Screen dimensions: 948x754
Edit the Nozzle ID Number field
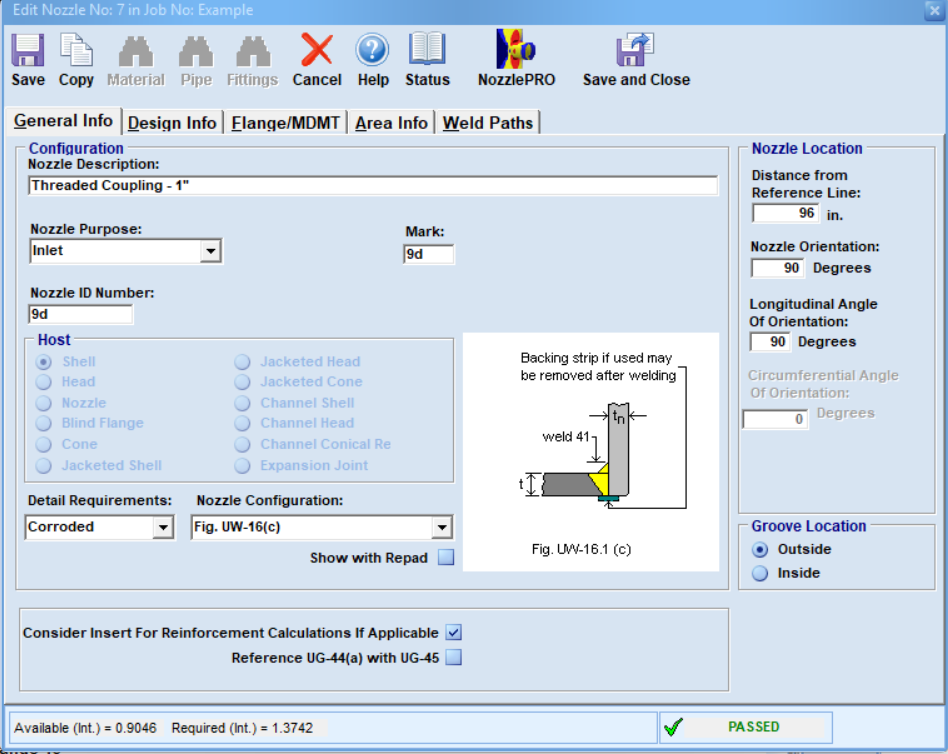(x=80, y=313)
